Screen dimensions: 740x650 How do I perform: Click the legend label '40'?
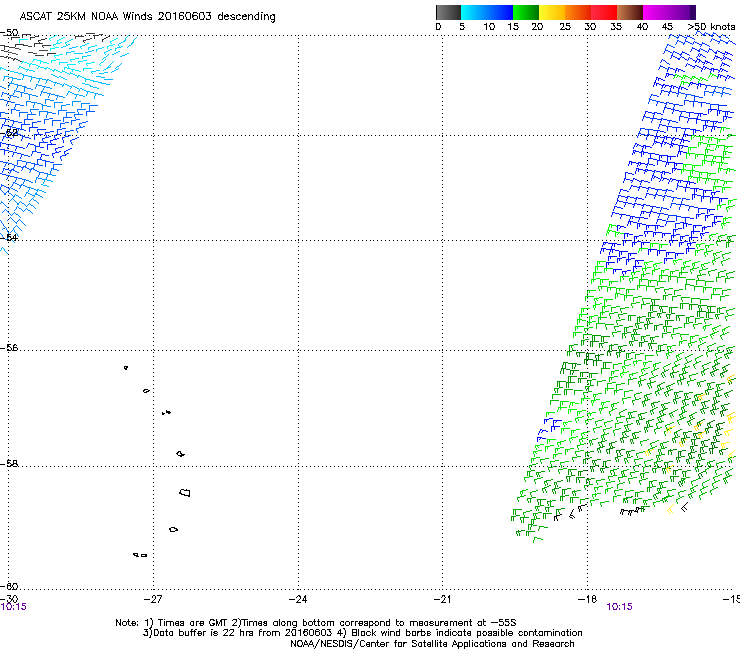click(x=642, y=27)
